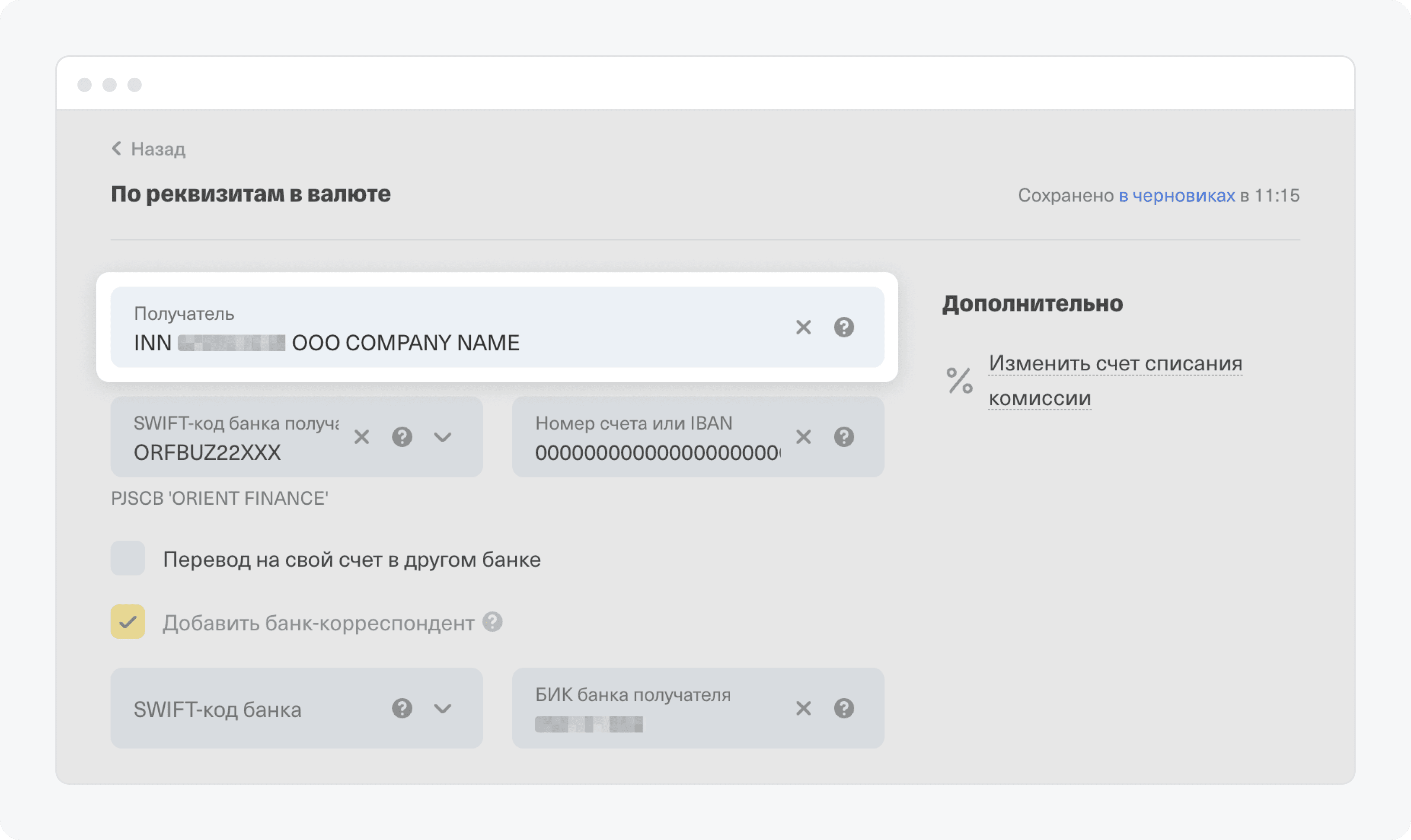Viewport: 1411px width, 840px height.
Task: Show help for Добавить банк-корреспондент
Action: click(x=492, y=621)
